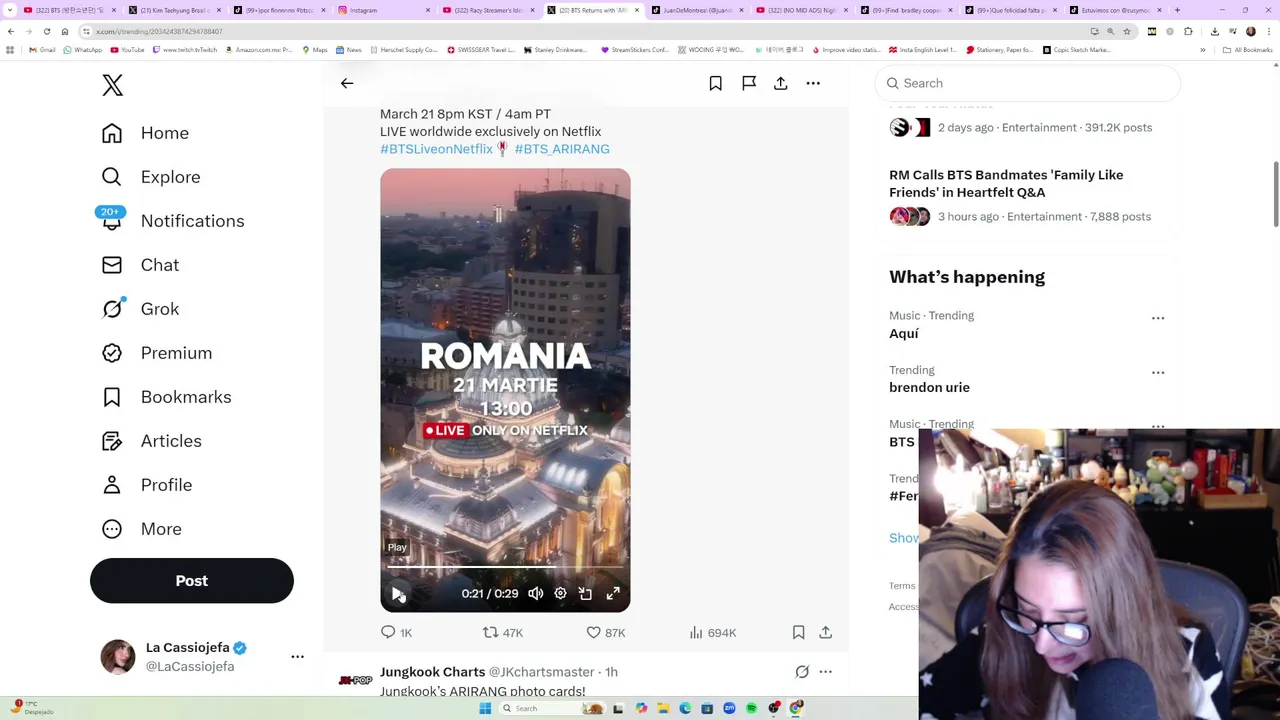
Task: View post analytics showing 694K views
Action: pos(713,632)
